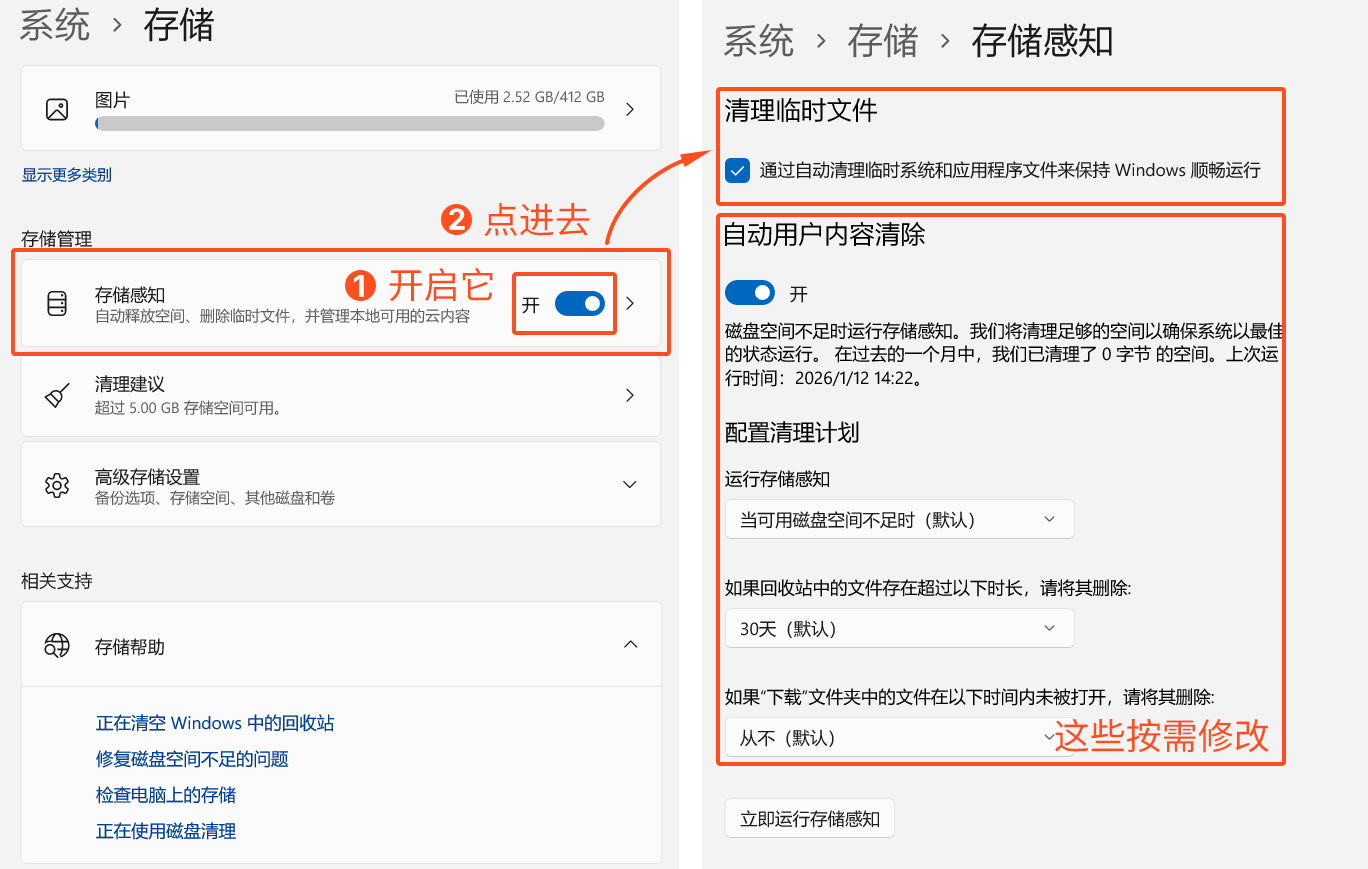
Task: Open the recycle bin 30天 dropdown
Action: pos(898,627)
